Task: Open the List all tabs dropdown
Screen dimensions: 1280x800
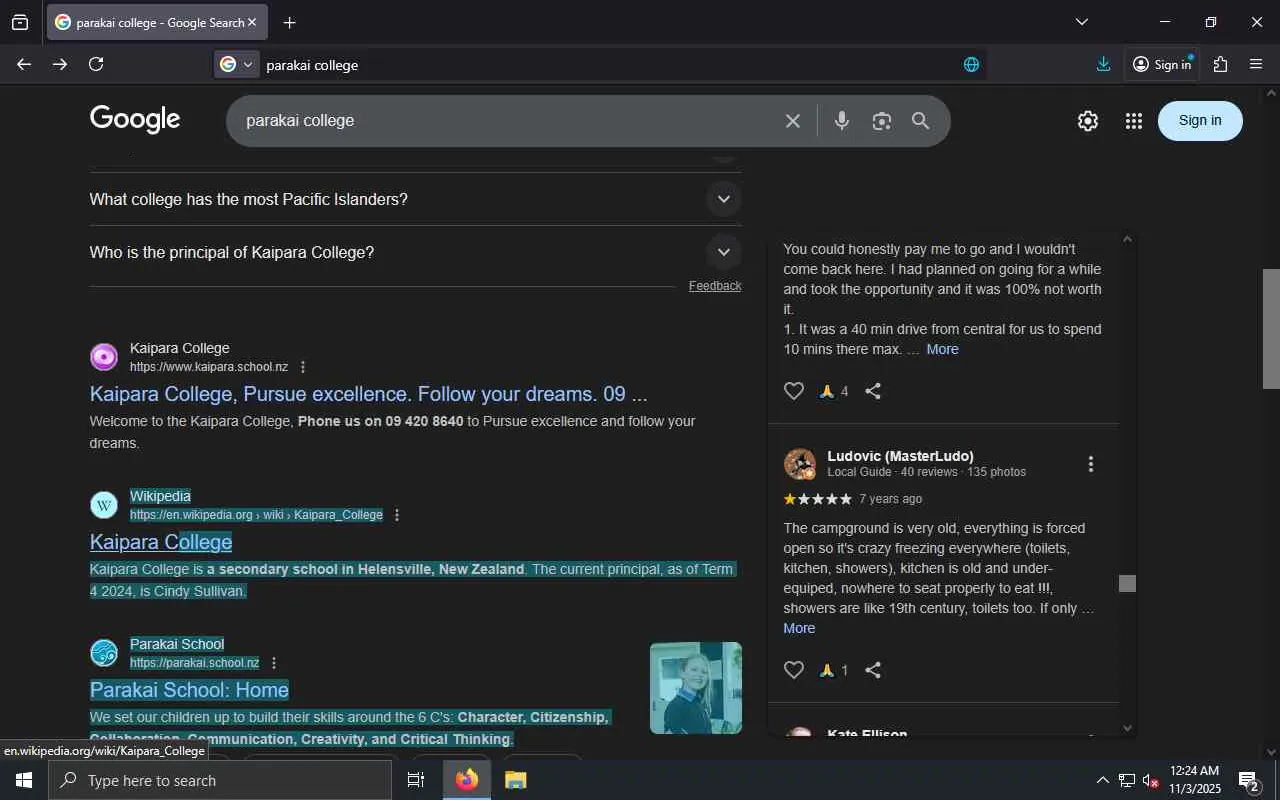Action: click(1081, 22)
